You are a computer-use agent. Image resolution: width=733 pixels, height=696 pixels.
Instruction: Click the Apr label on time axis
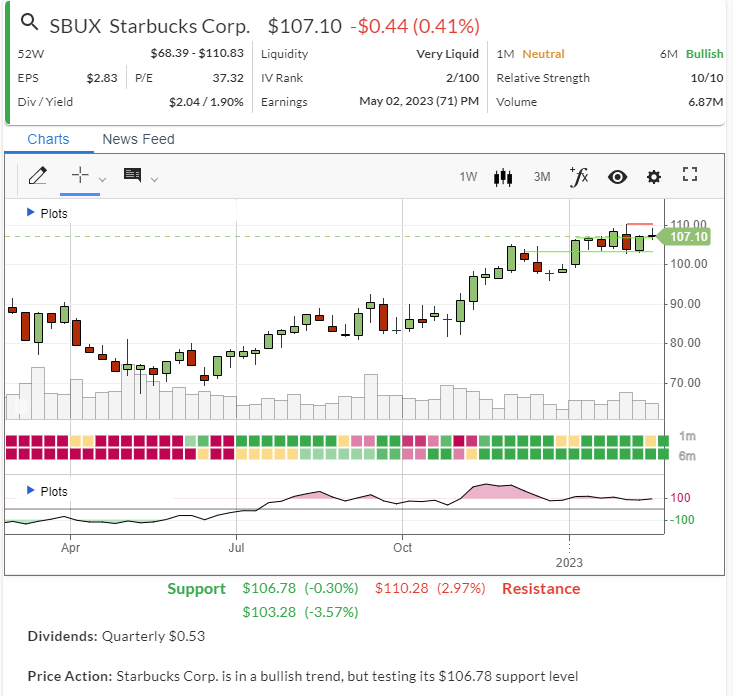click(x=70, y=547)
